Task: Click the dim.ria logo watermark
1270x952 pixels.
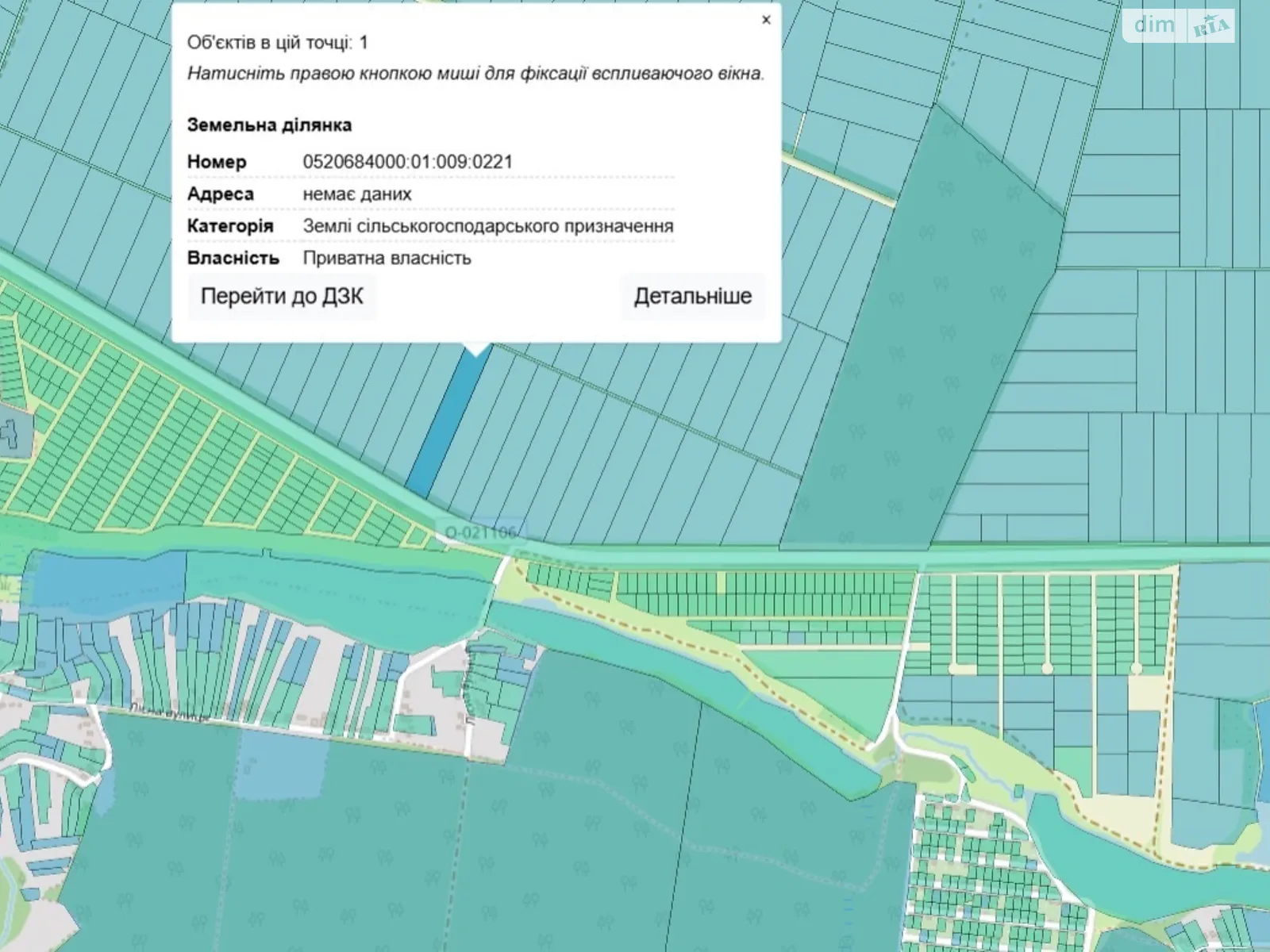Action: tap(1180, 26)
